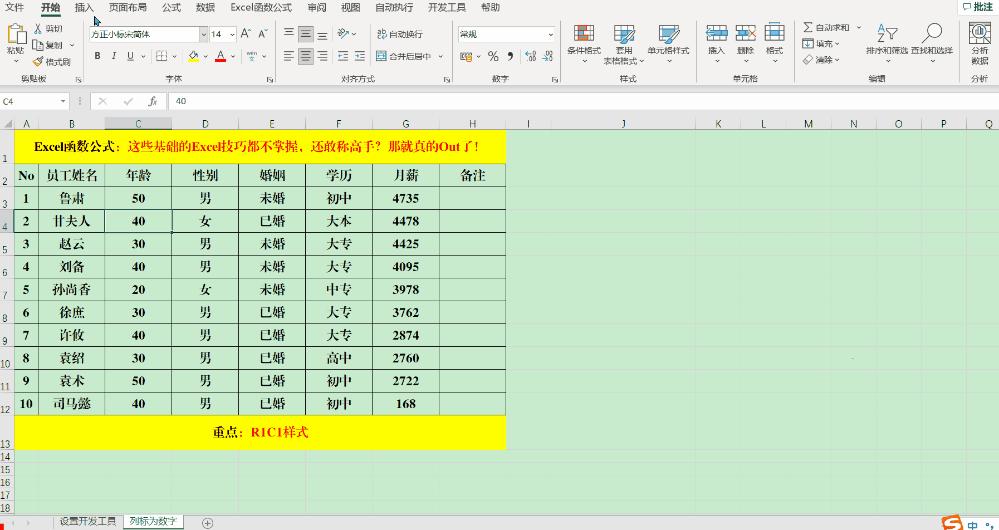The width and height of the screenshot is (999, 530).
Task: Click the accounting number format icon
Action: click(x=466, y=57)
